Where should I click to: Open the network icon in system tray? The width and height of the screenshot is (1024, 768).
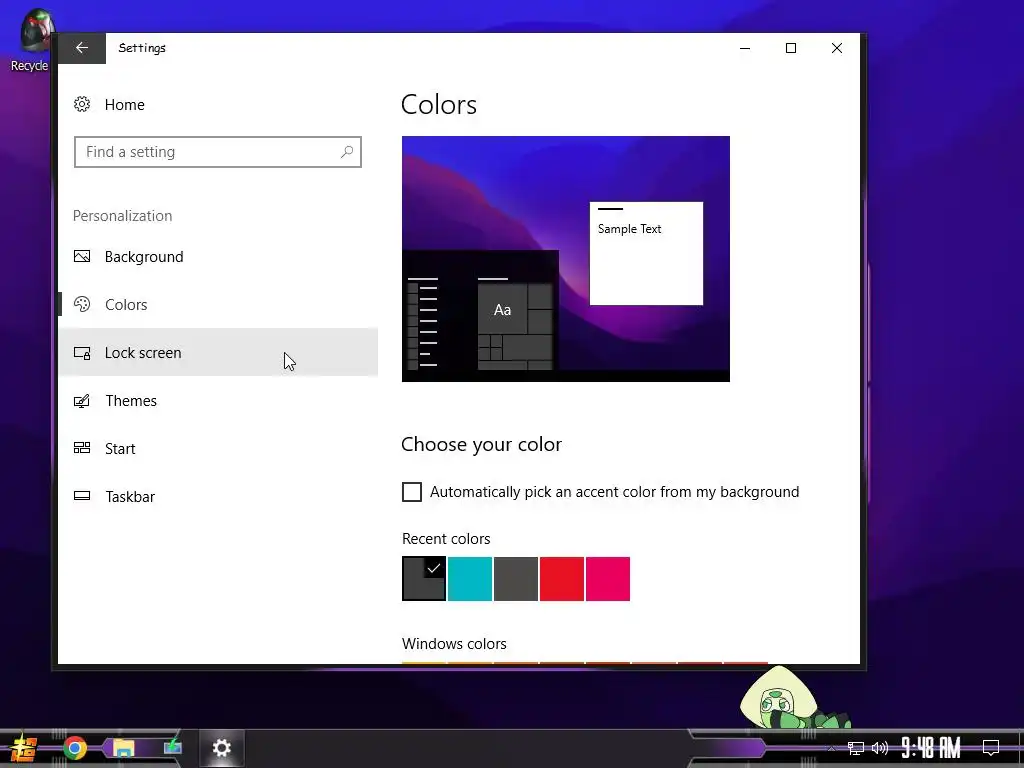pos(856,748)
